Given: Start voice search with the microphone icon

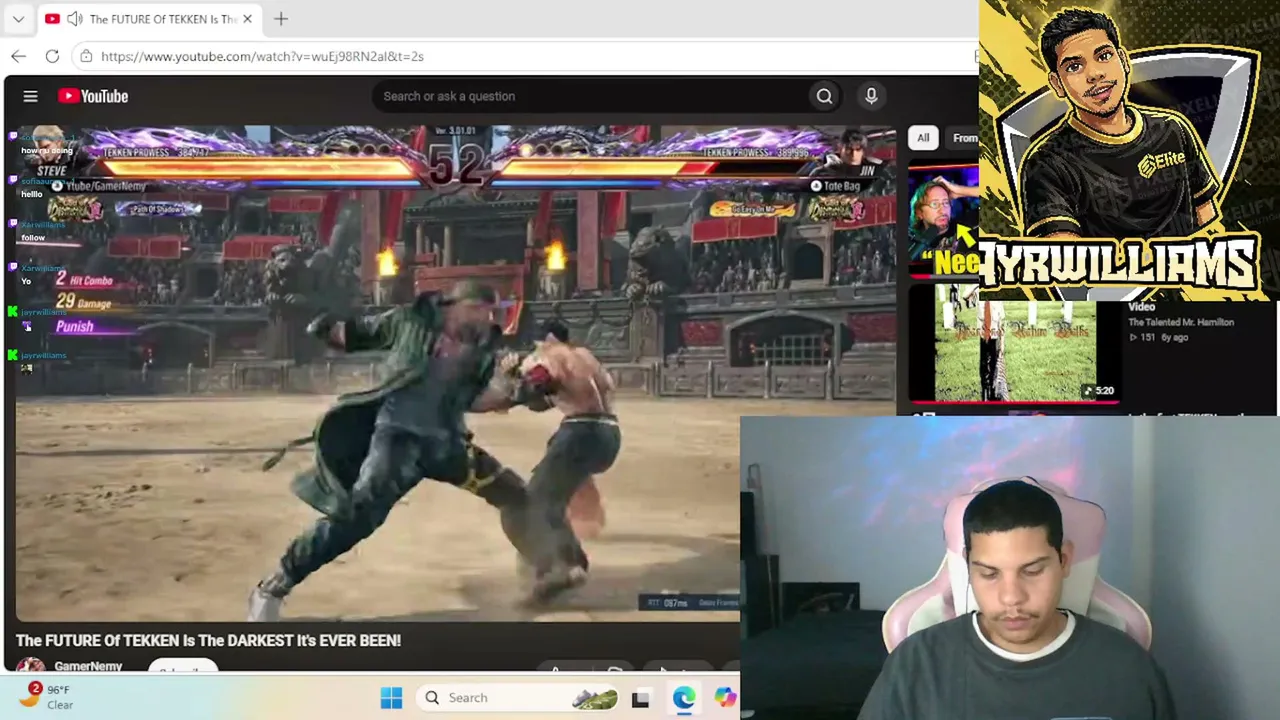Looking at the screenshot, I should coord(871,96).
